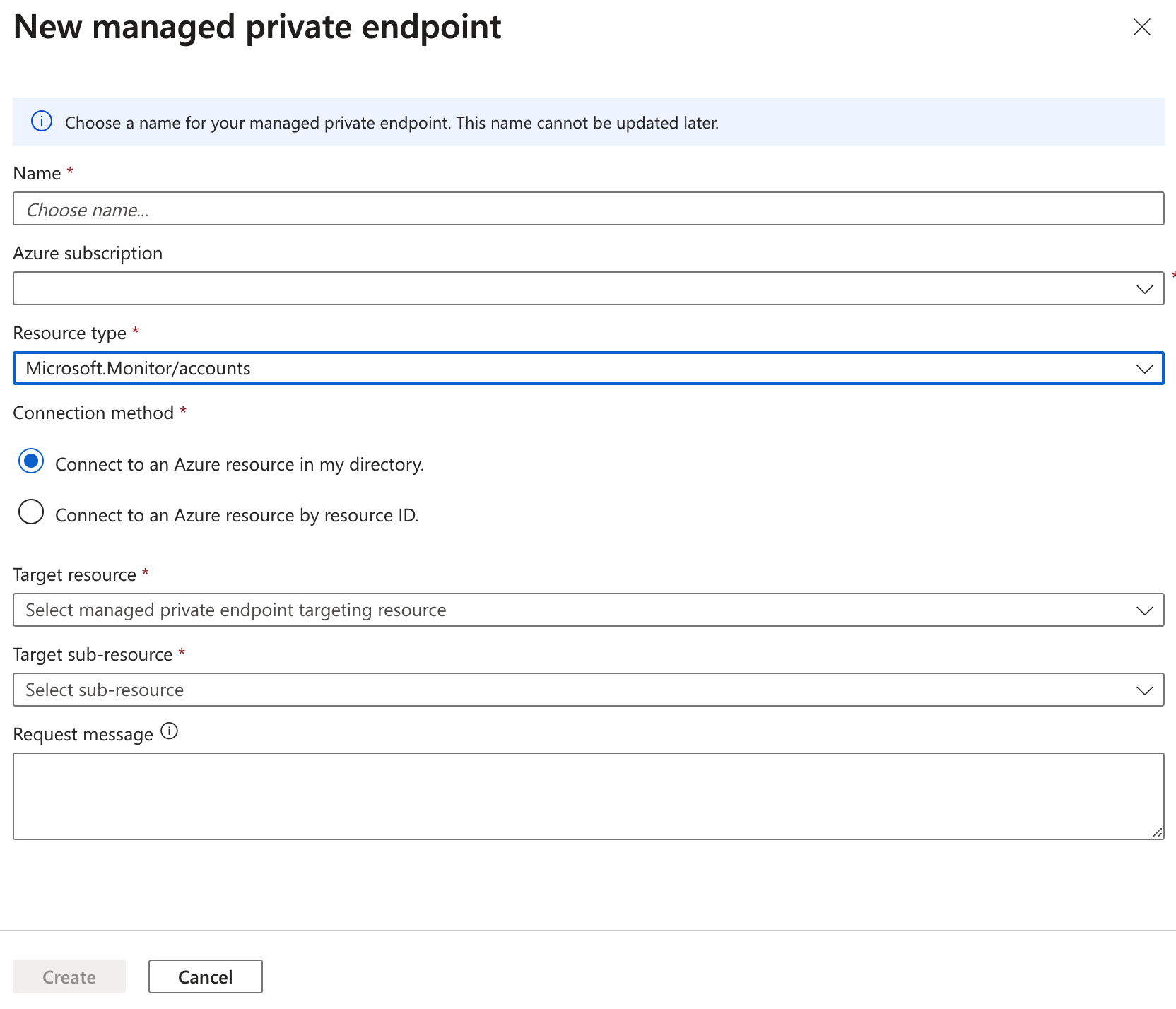1176x1009 pixels.
Task: Click the 'Connect to an Azure resource by resource ID' label
Action: (x=237, y=516)
